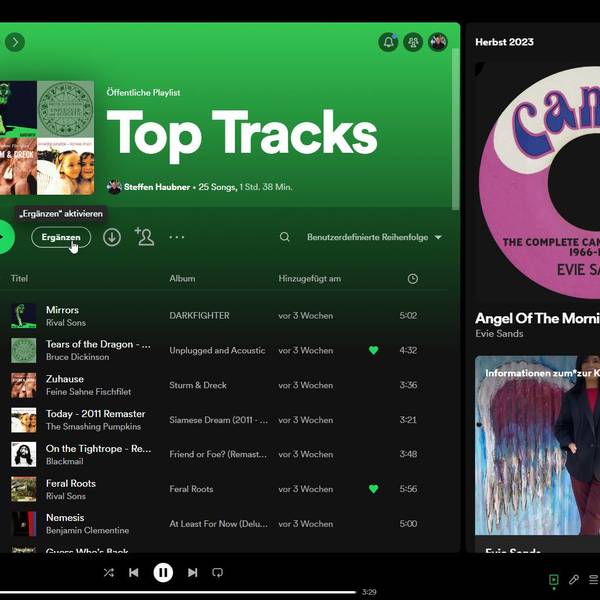Sort by the duration clock column
The image size is (600, 600).
pyautogui.click(x=412, y=279)
